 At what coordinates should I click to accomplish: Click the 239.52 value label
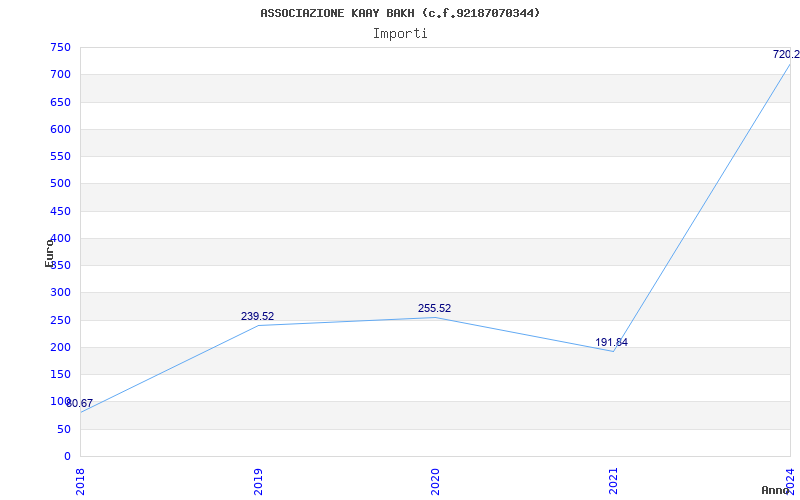click(x=257, y=317)
